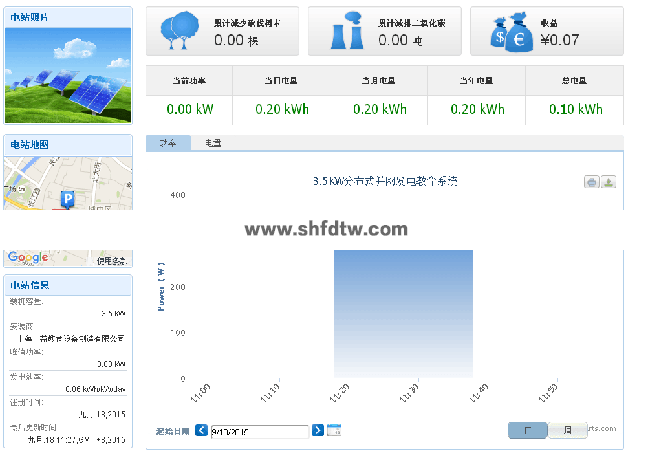Go to the next date with right arrow
The height and width of the screenshot is (460, 650).
[318, 430]
